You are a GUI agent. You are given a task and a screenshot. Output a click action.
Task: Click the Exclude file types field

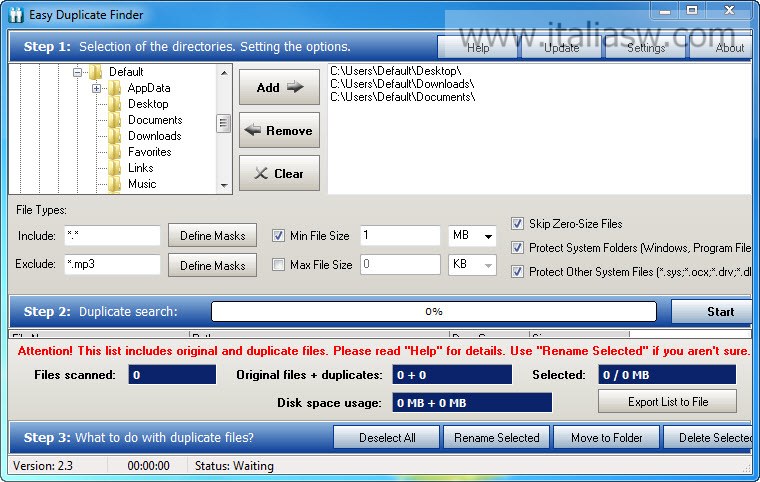pyautogui.click(x=112, y=264)
